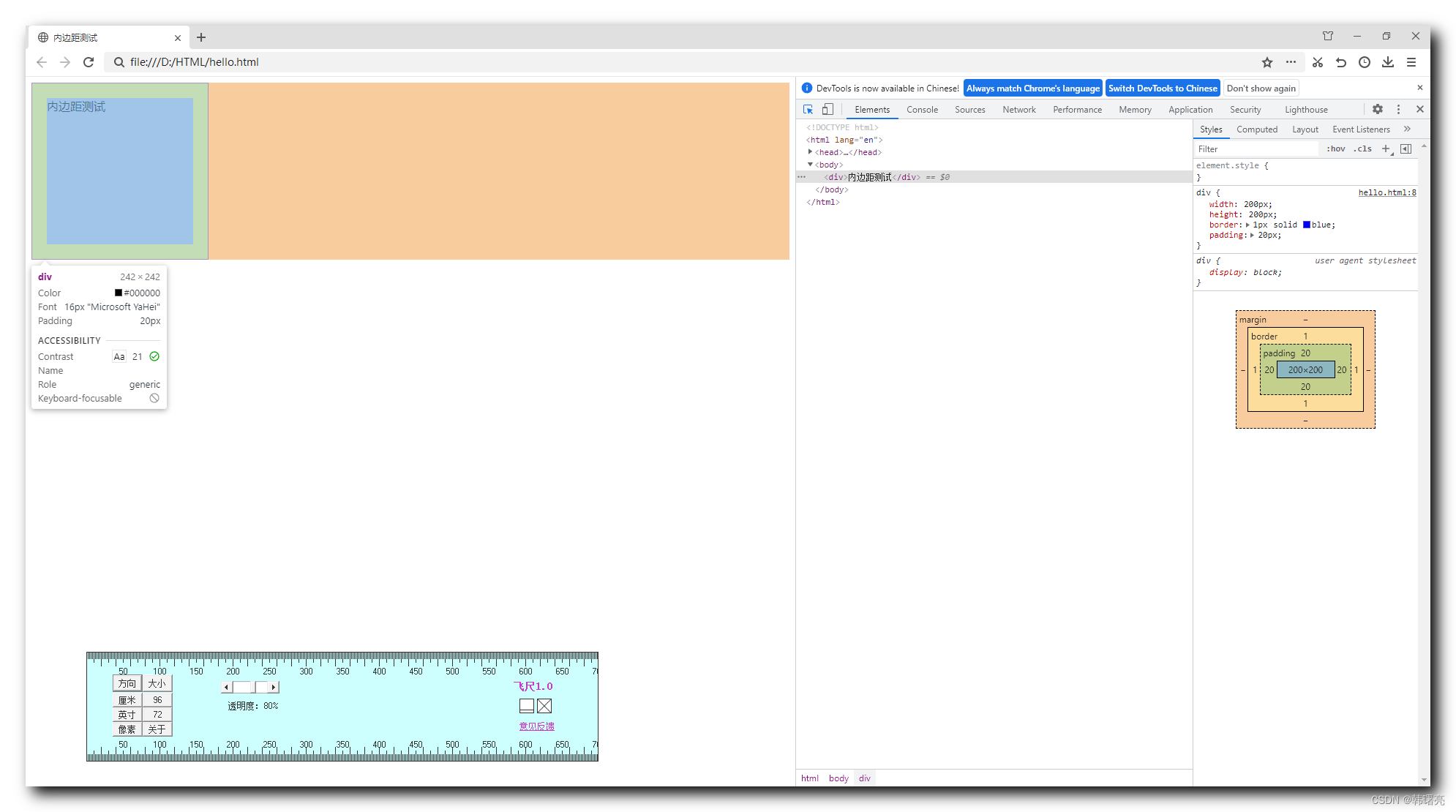This screenshot has width=1456, height=812.
Task: Expand the border shorthand property
Action: point(1247,225)
